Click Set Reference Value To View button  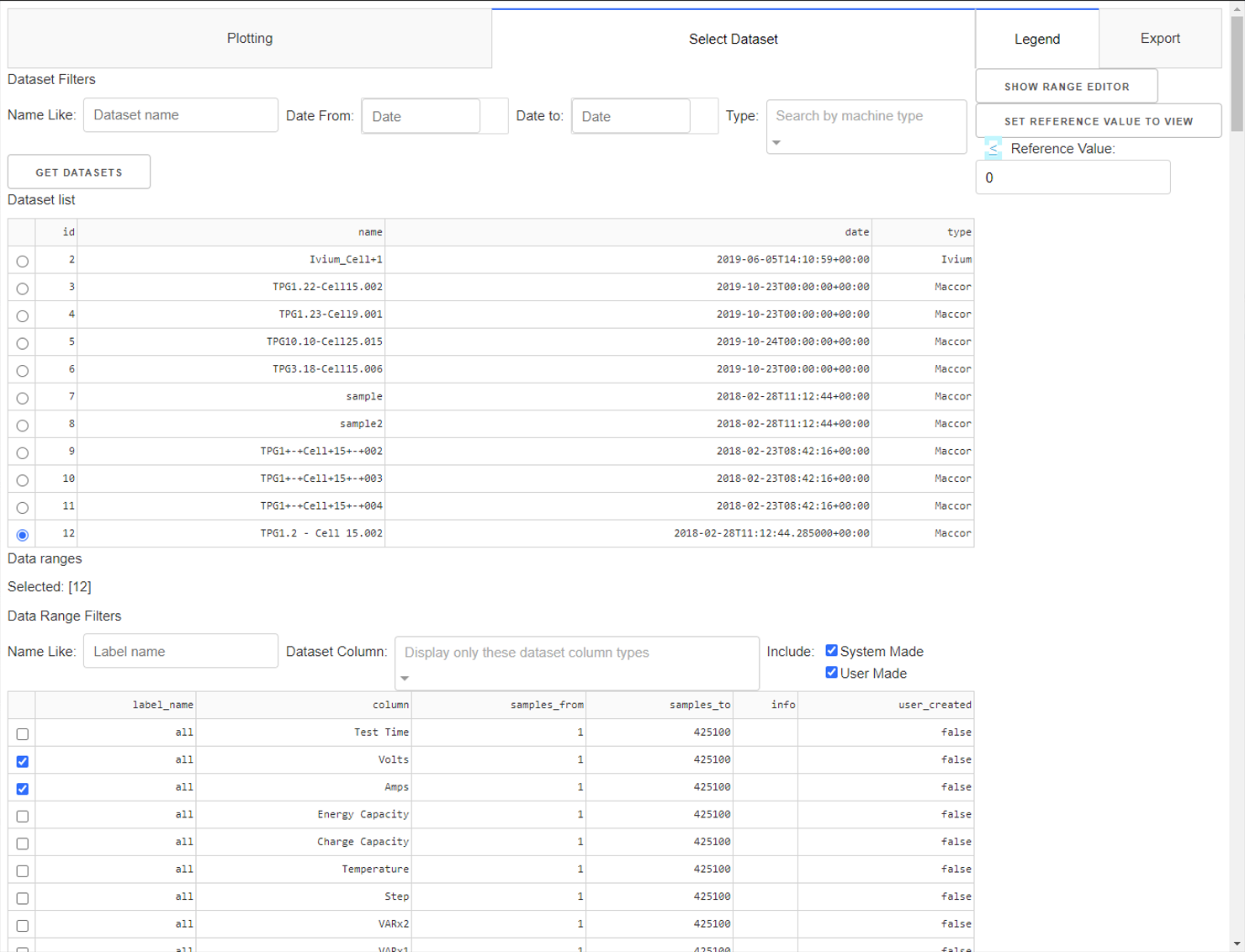(x=1099, y=121)
